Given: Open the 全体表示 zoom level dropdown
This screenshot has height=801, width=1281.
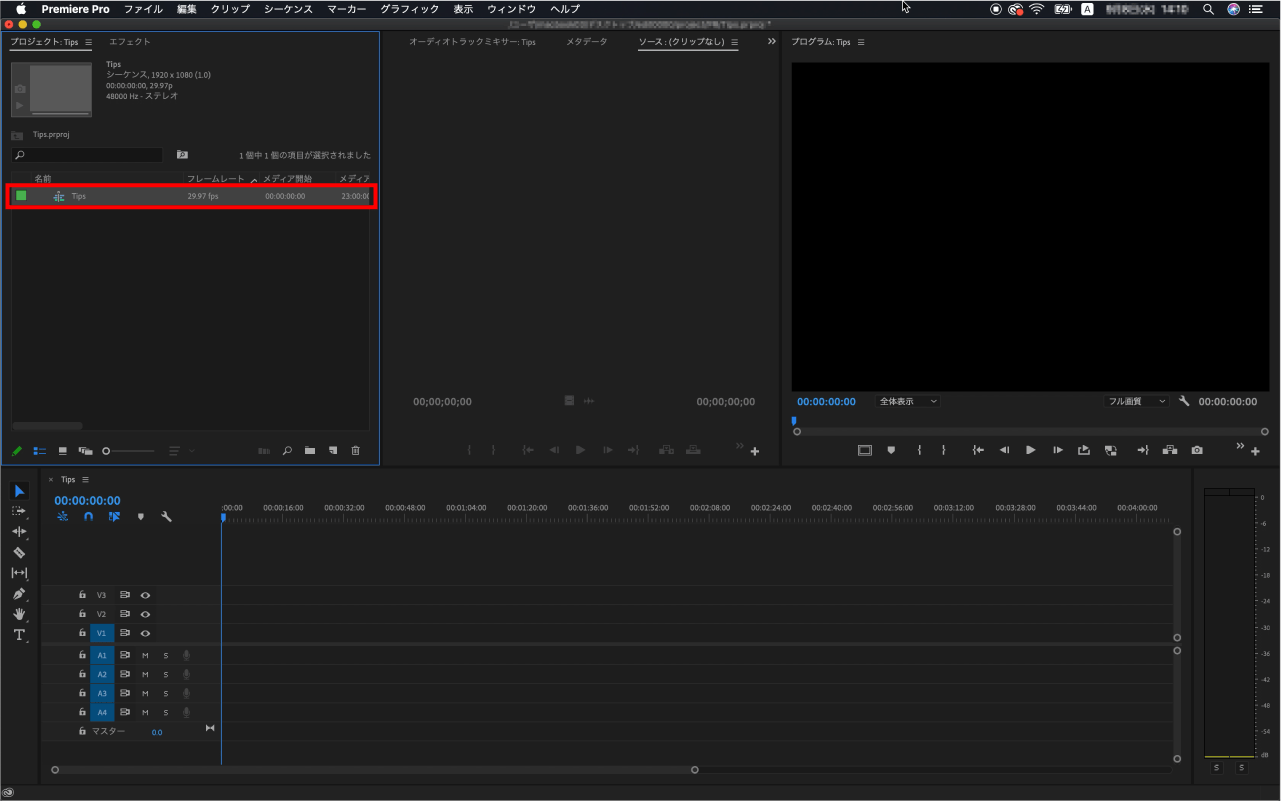Looking at the screenshot, I should (x=908, y=401).
